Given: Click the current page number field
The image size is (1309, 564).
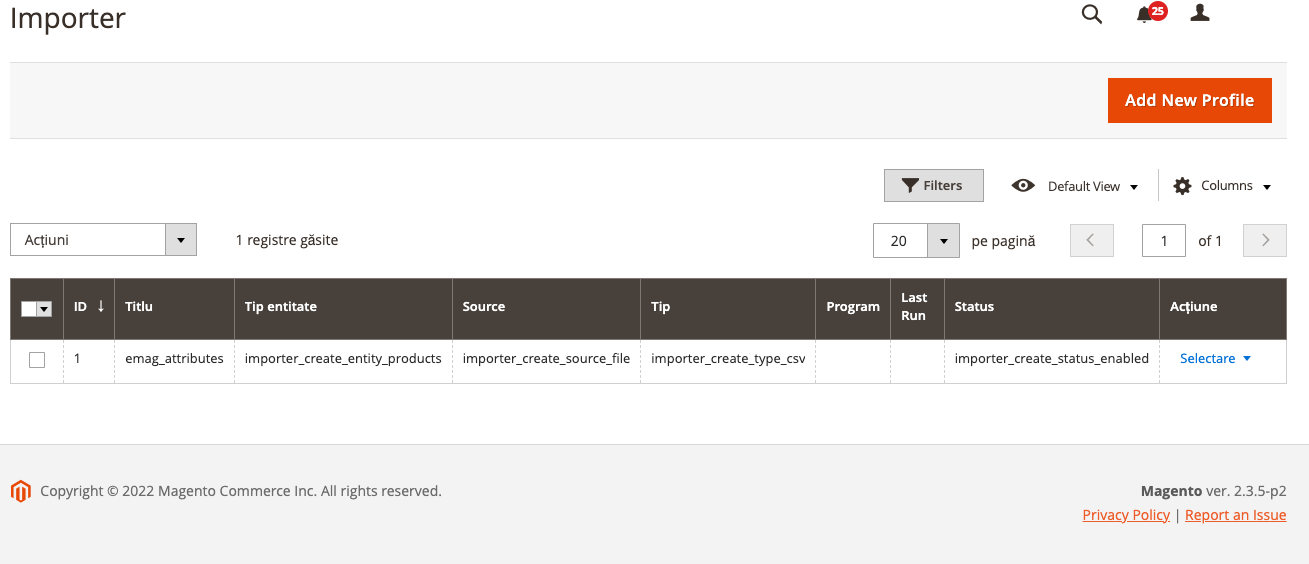Looking at the screenshot, I should [1164, 240].
